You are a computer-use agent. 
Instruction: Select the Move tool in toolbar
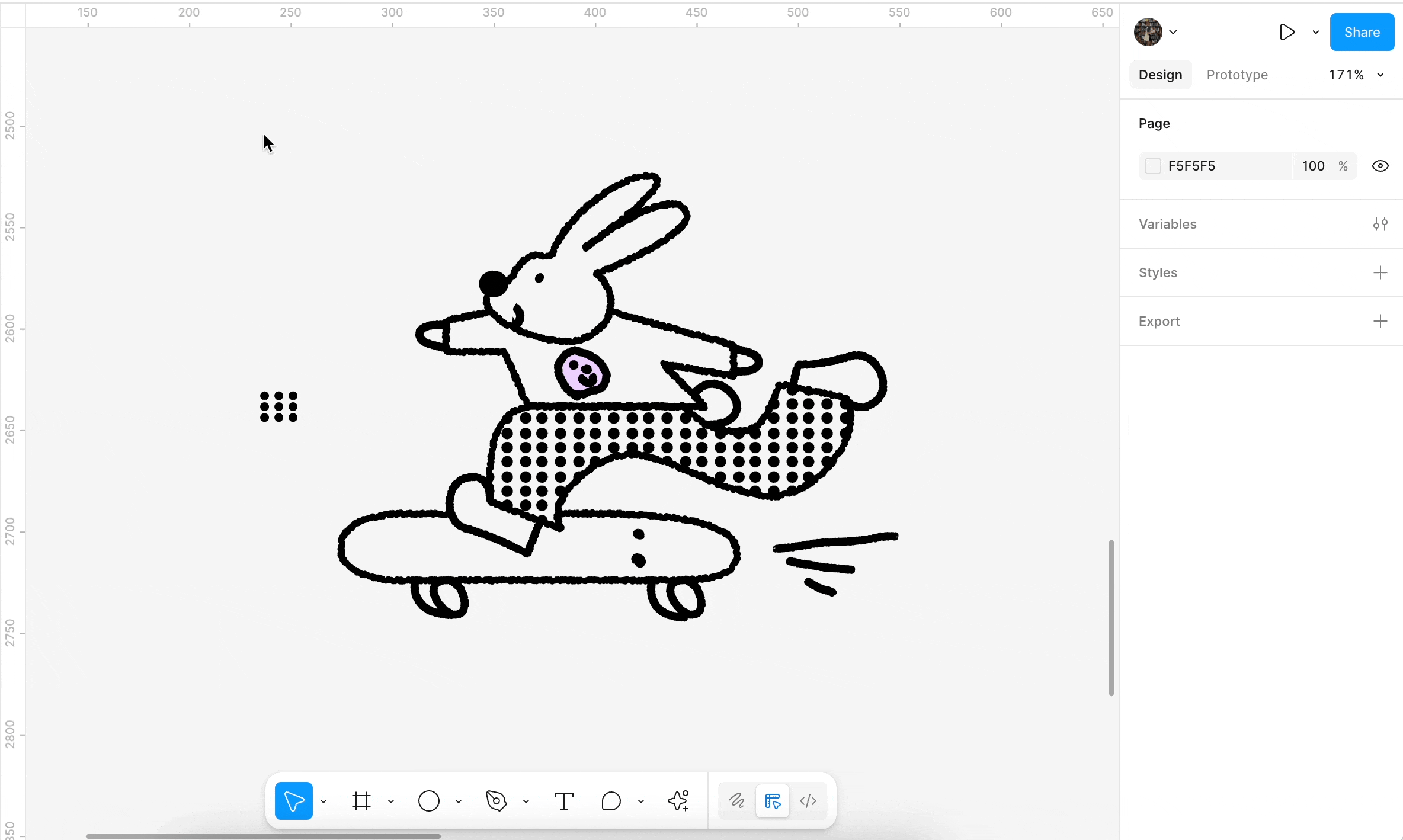point(293,801)
